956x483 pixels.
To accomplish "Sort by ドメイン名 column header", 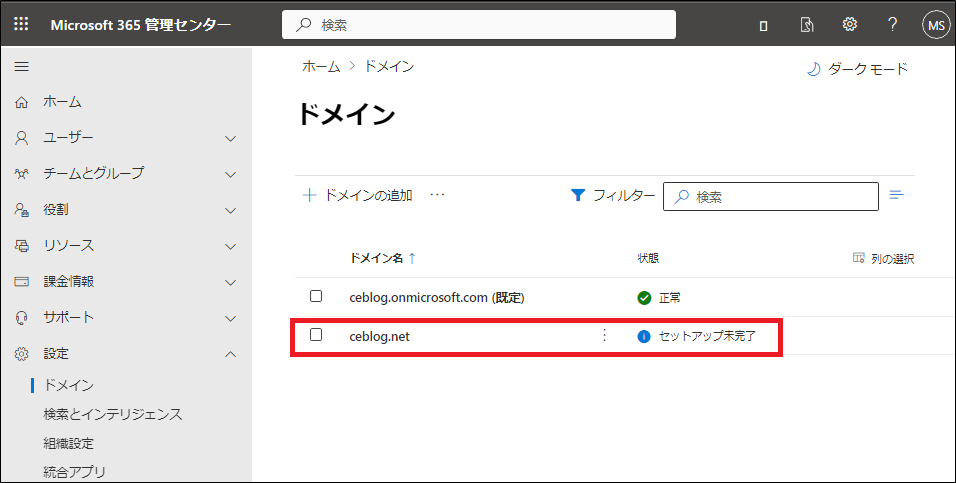I will point(382,259).
